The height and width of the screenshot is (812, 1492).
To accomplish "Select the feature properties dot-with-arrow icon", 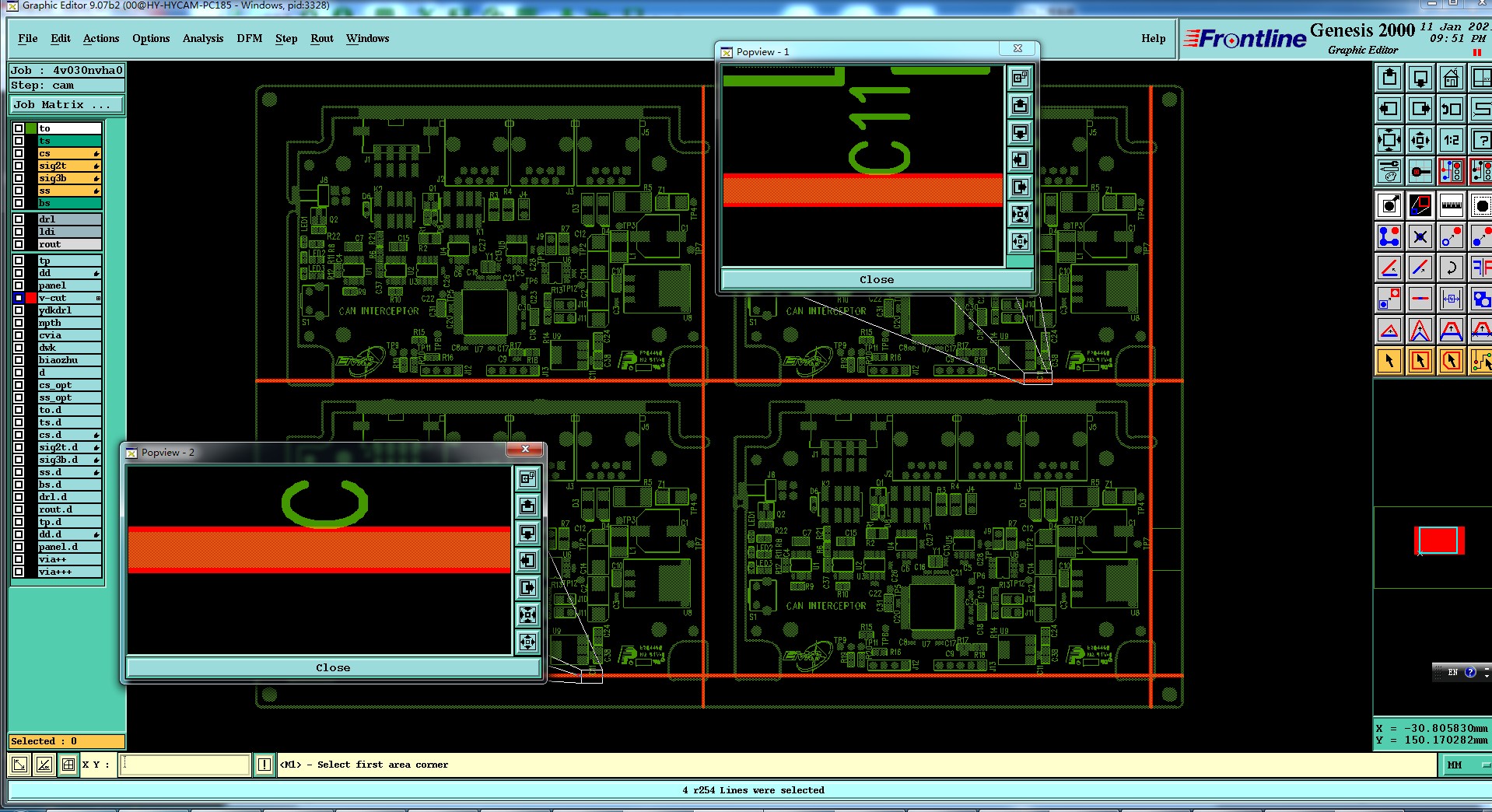I will tap(1389, 205).
